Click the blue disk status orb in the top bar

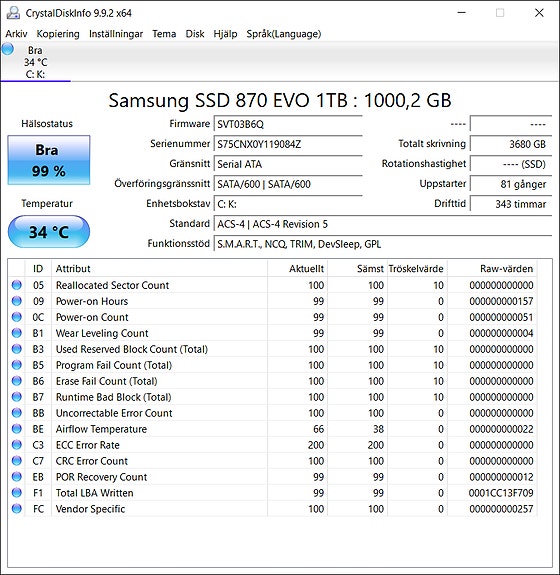coord(8,49)
